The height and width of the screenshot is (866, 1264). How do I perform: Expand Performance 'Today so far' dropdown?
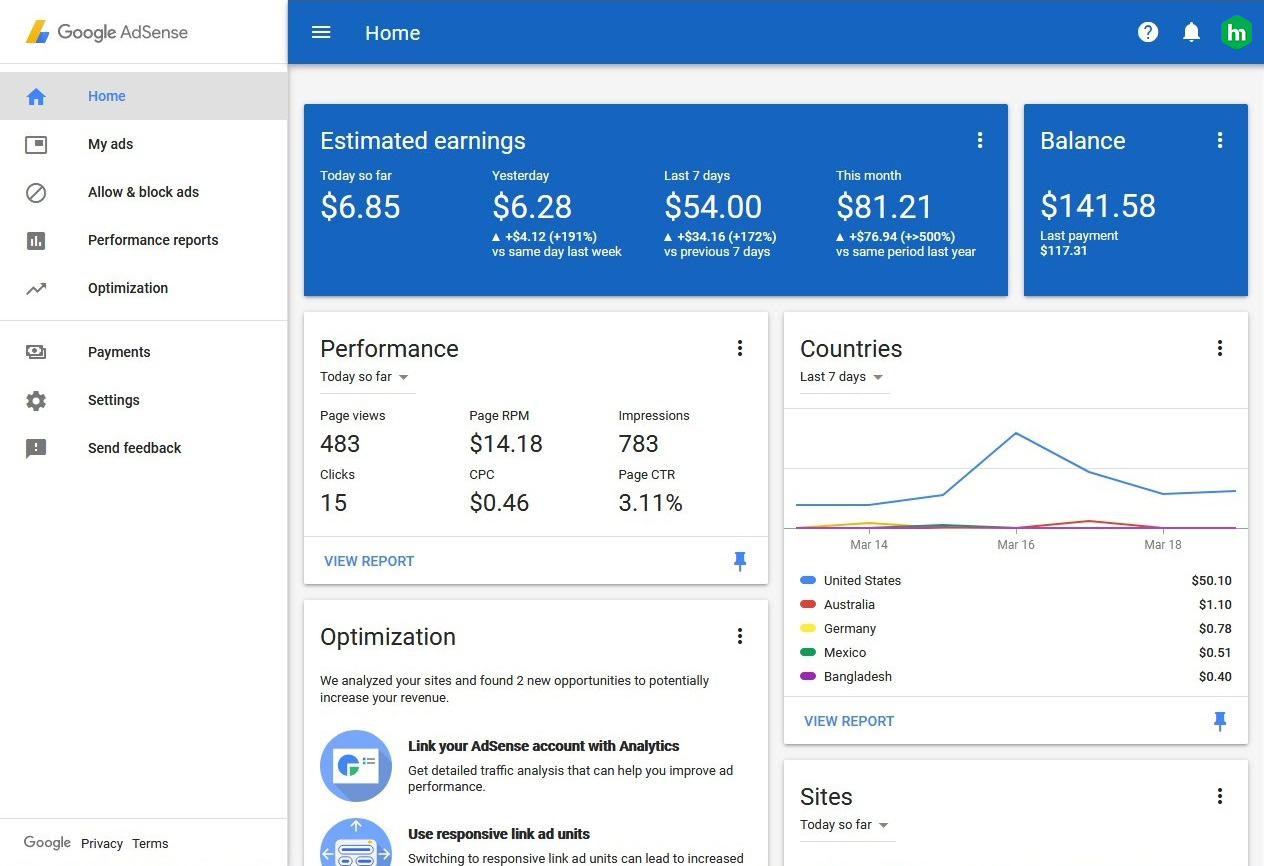(365, 377)
